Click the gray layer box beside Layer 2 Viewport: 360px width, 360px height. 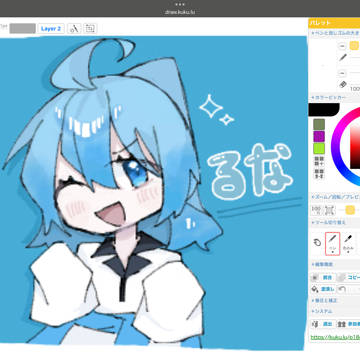pos(22,29)
